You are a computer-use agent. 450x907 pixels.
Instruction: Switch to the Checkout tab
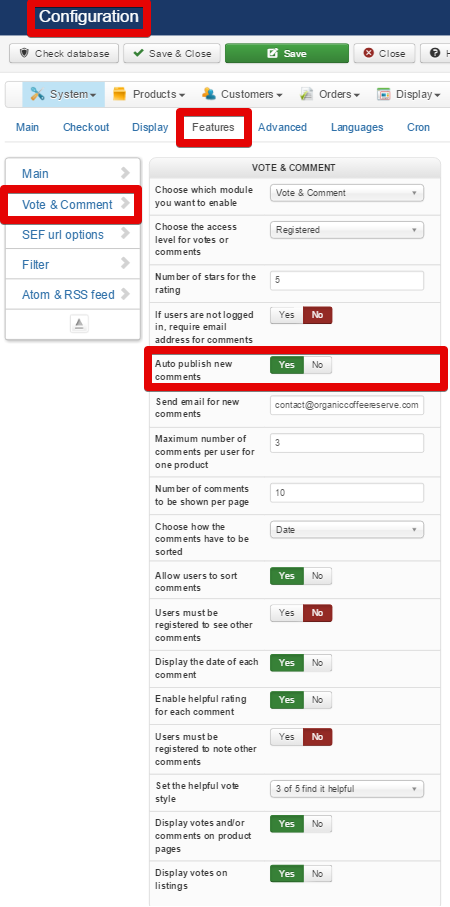pyautogui.click(x=86, y=127)
